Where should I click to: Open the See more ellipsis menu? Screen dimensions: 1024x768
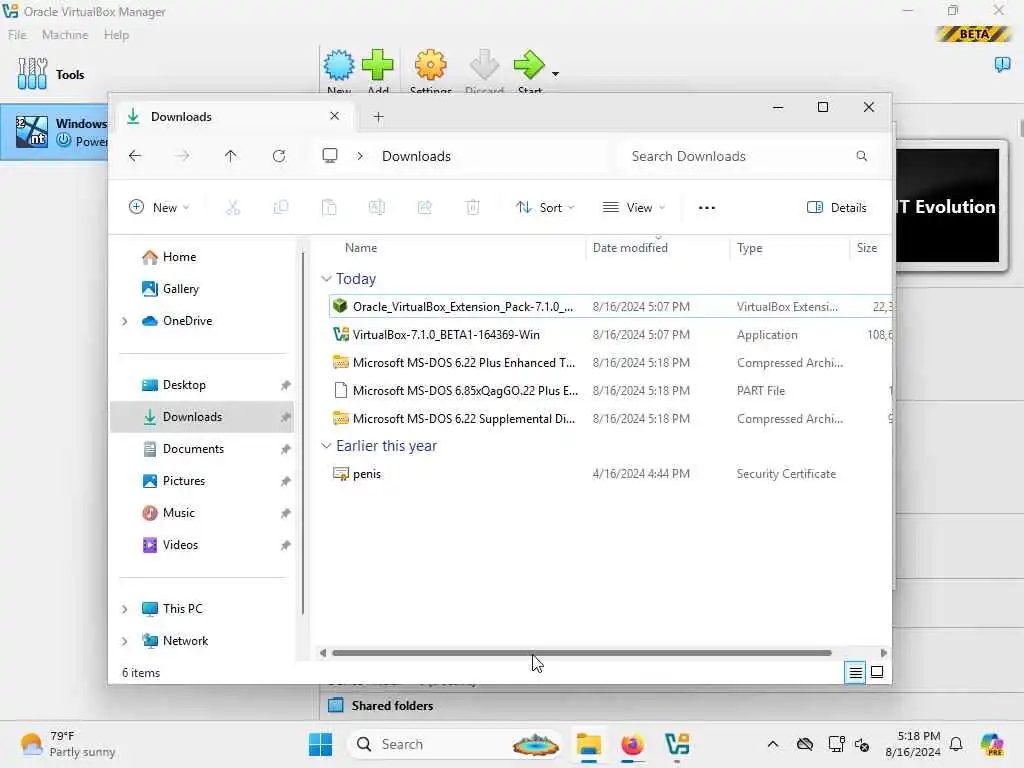pos(707,208)
